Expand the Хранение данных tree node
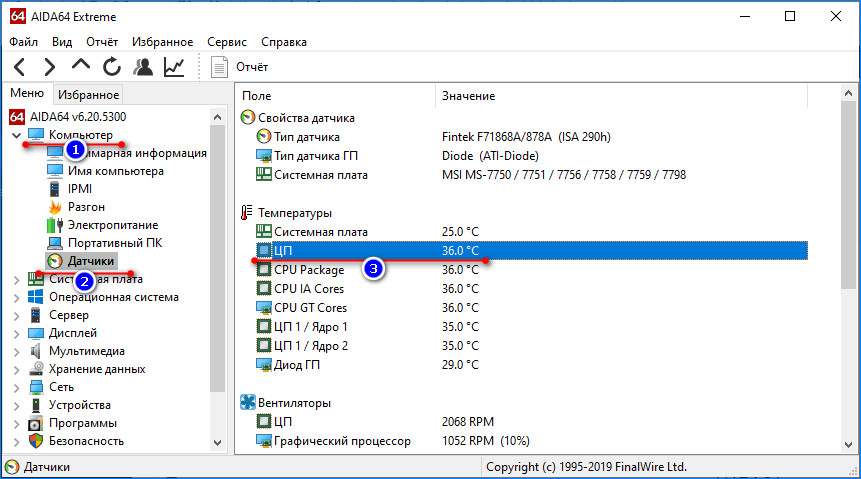 coord(16,370)
